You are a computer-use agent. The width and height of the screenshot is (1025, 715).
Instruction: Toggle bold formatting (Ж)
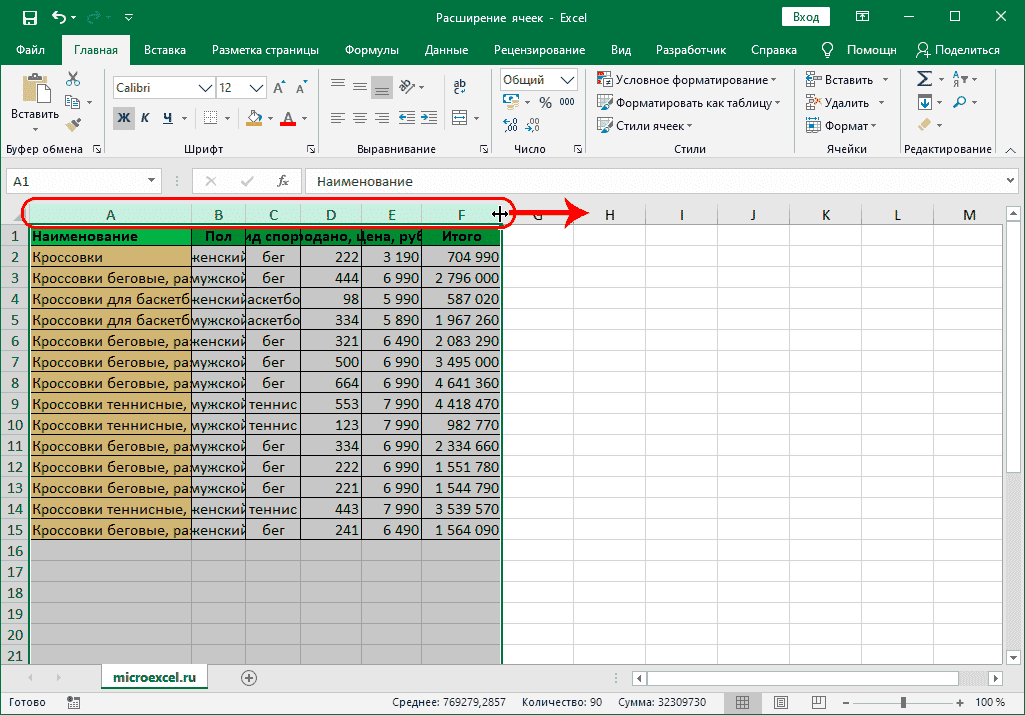click(123, 118)
